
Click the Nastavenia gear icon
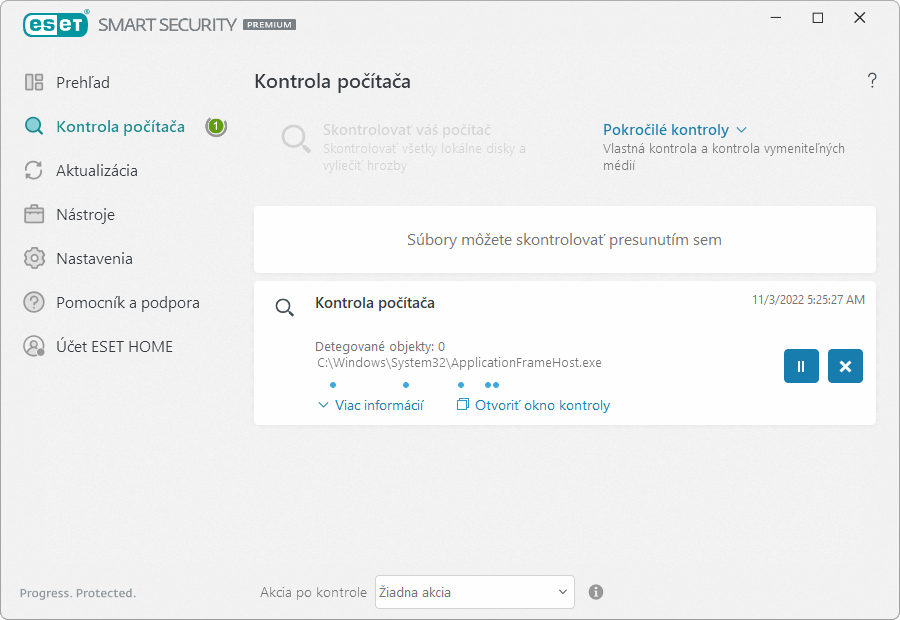click(34, 258)
